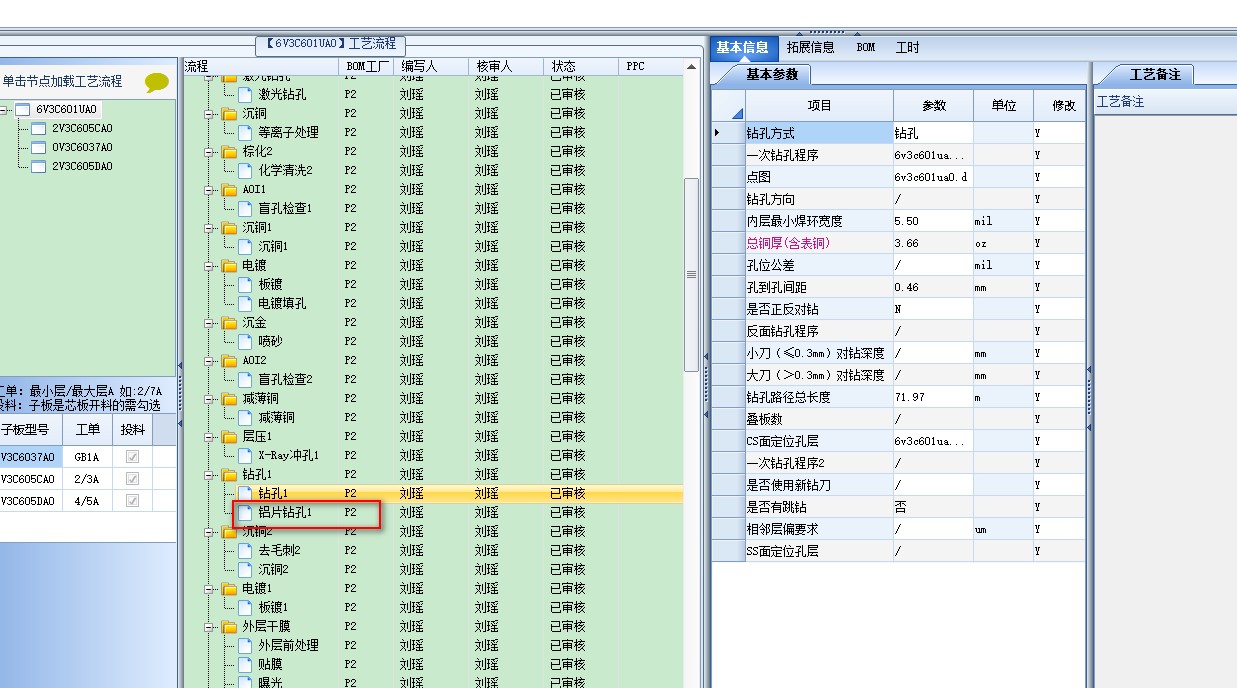
Task: Click the 沉铜 folder icon
Action: (229, 113)
